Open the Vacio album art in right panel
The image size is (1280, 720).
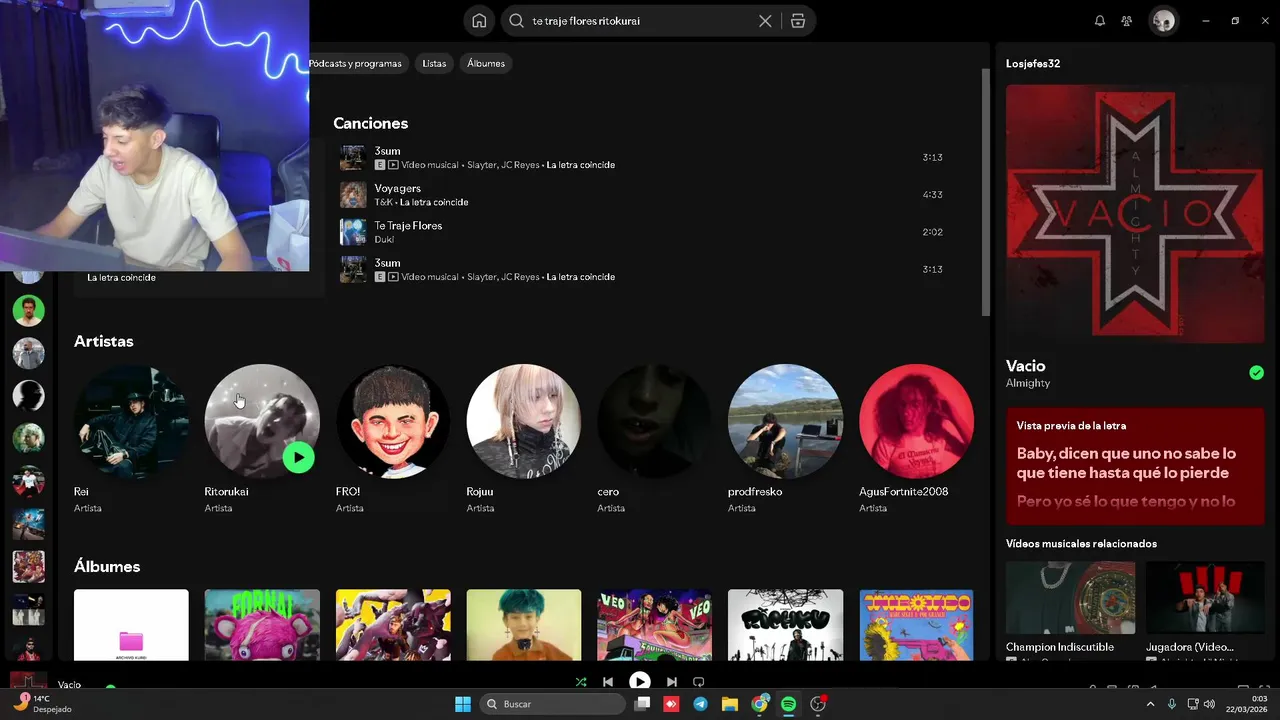click(x=1135, y=213)
